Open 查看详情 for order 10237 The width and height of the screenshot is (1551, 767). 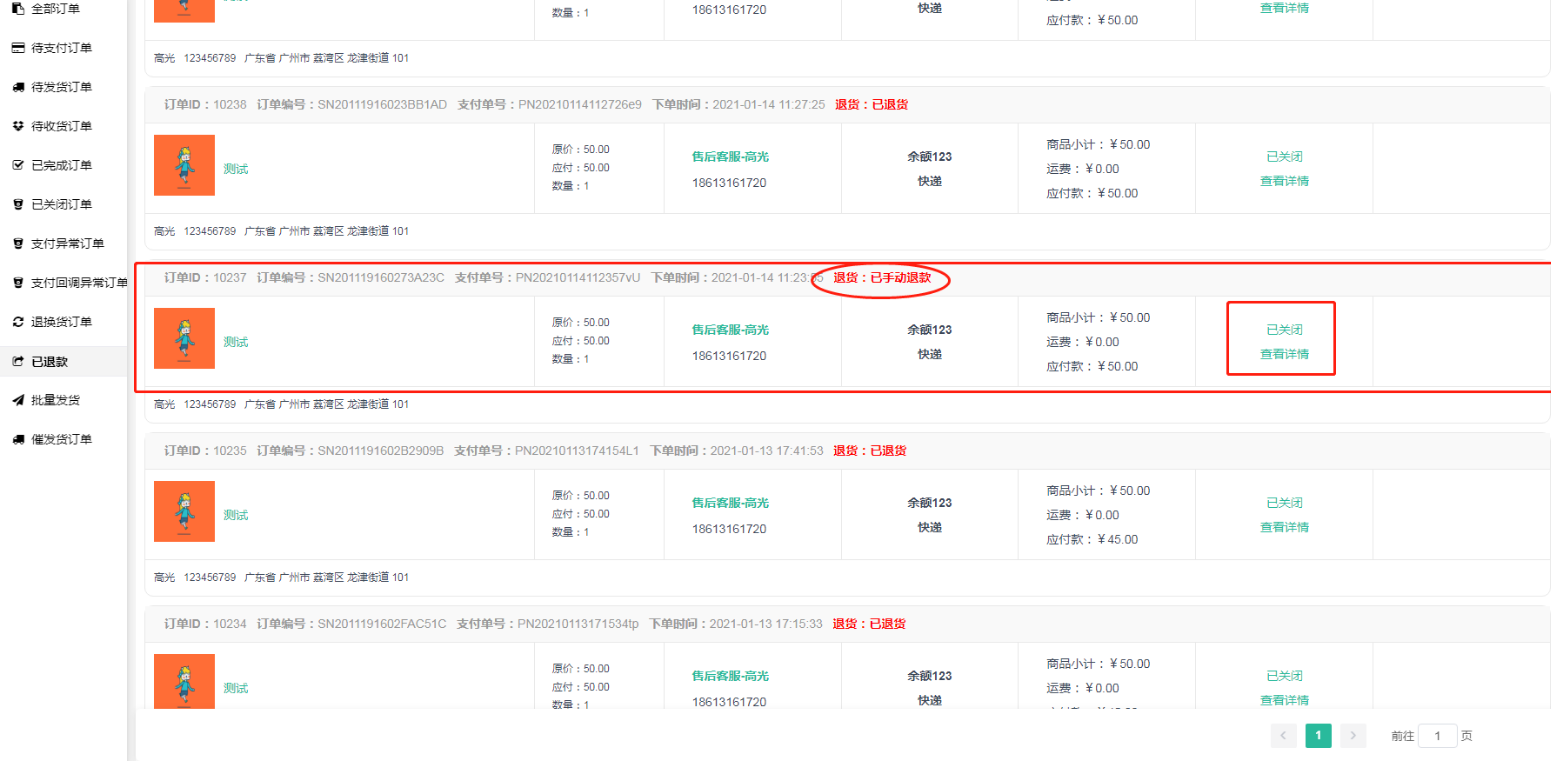pyautogui.click(x=1284, y=354)
